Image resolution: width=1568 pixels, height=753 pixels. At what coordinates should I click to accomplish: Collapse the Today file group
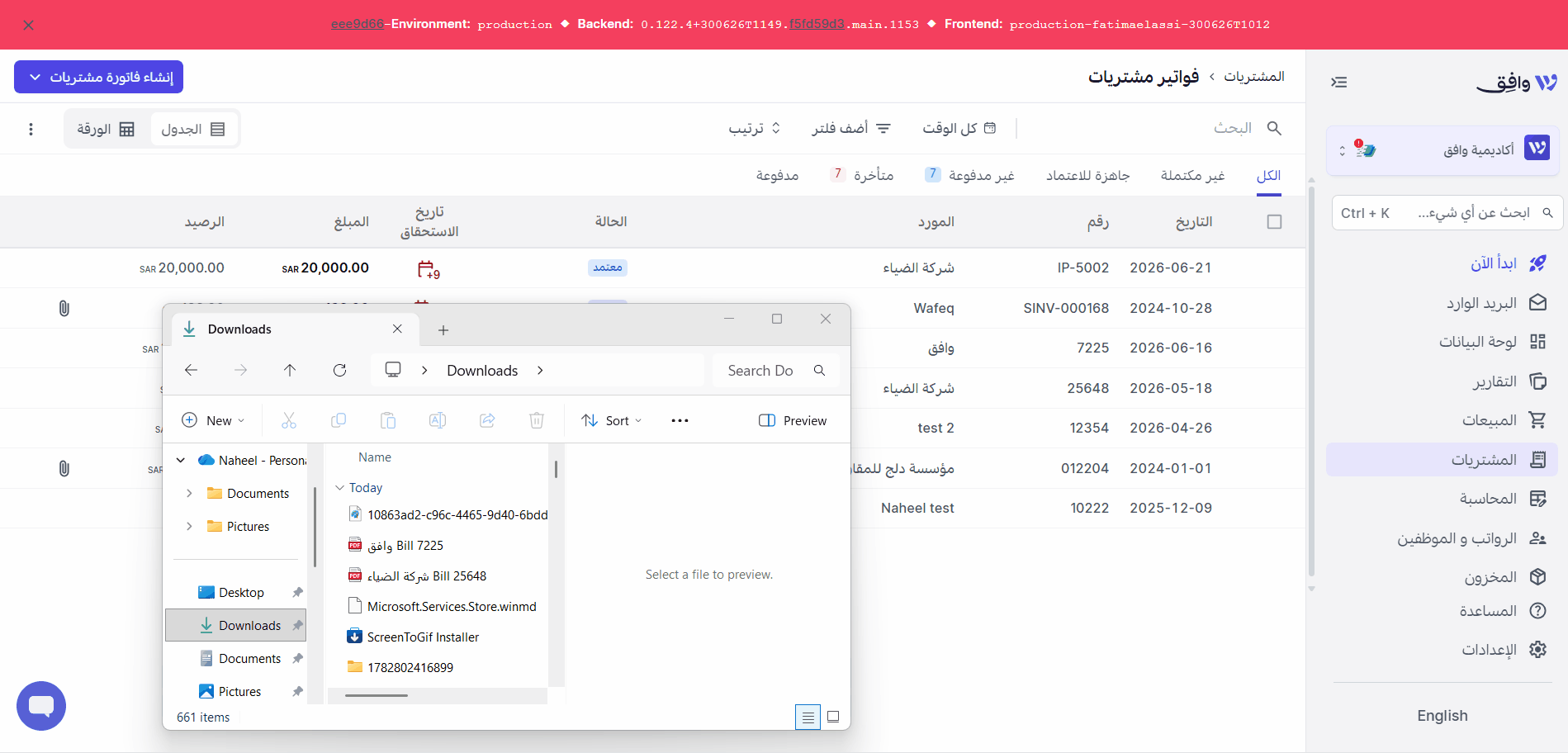click(x=339, y=488)
